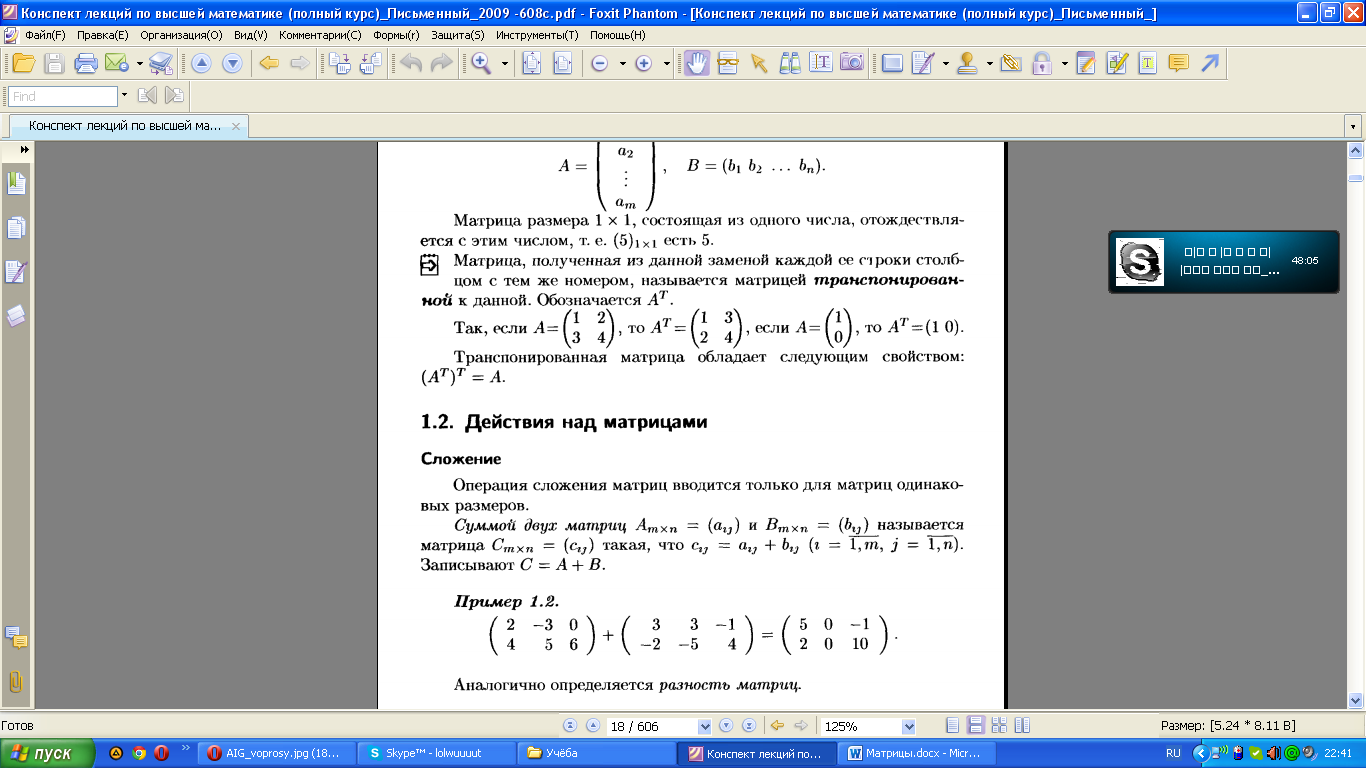Screen dimensions: 1366x768
Task: Click the Save diskette icon
Action: tap(54, 63)
